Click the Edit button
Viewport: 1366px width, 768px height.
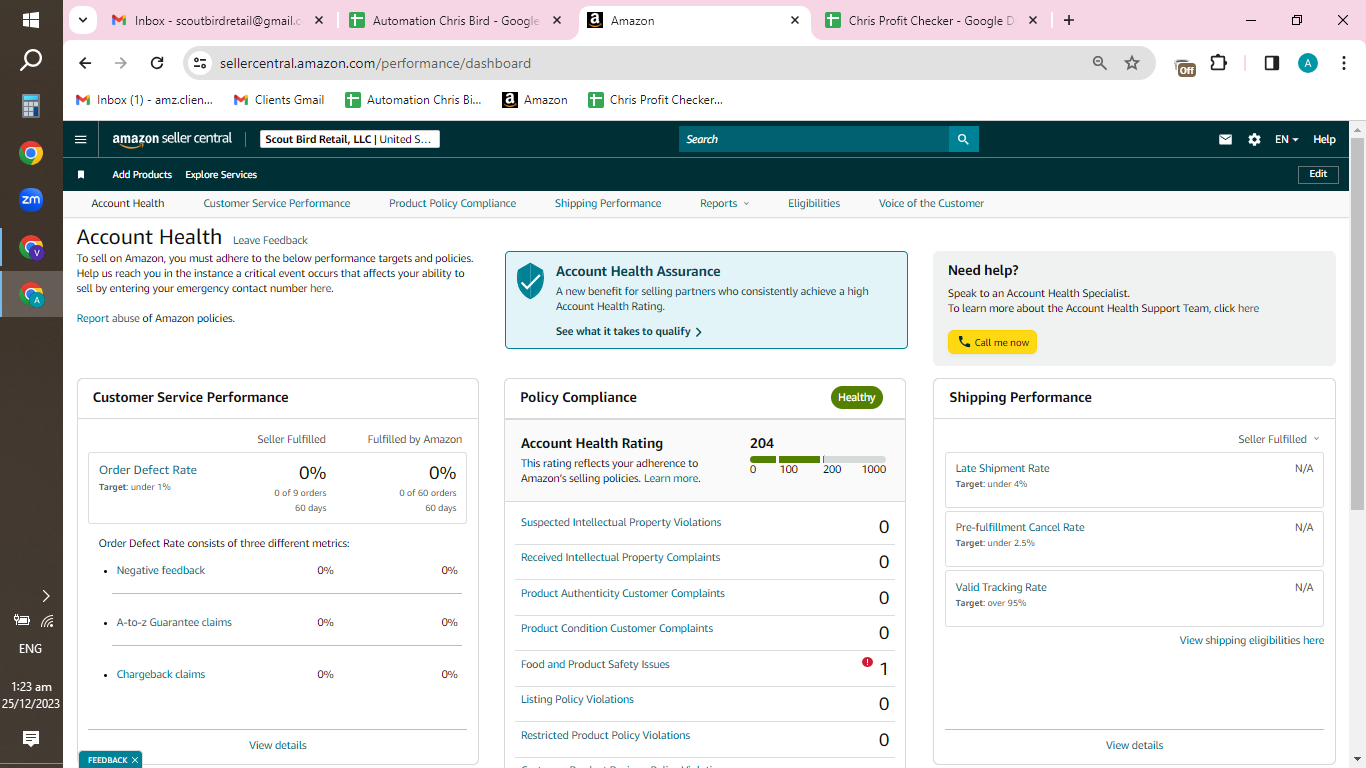1318,174
